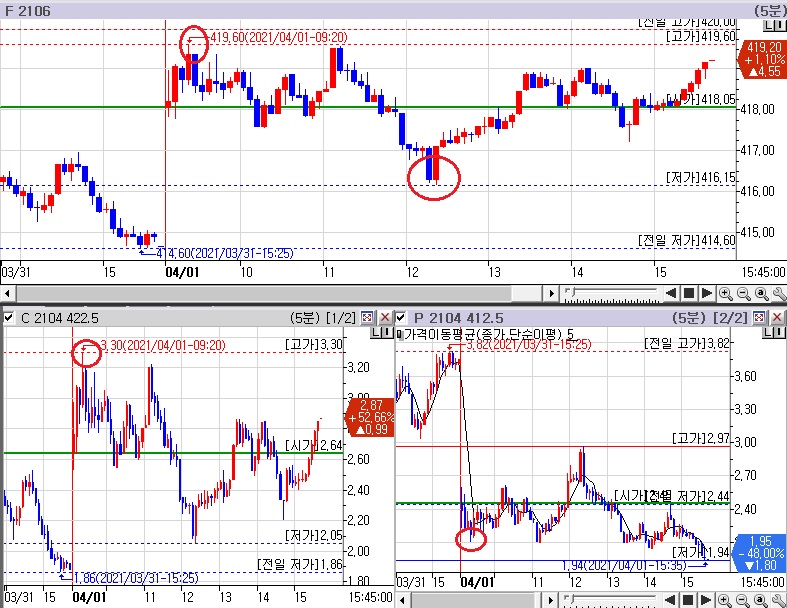The image size is (787, 608).
Task: Step P 2104 chart playback backward
Action: (x=671, y=600)
